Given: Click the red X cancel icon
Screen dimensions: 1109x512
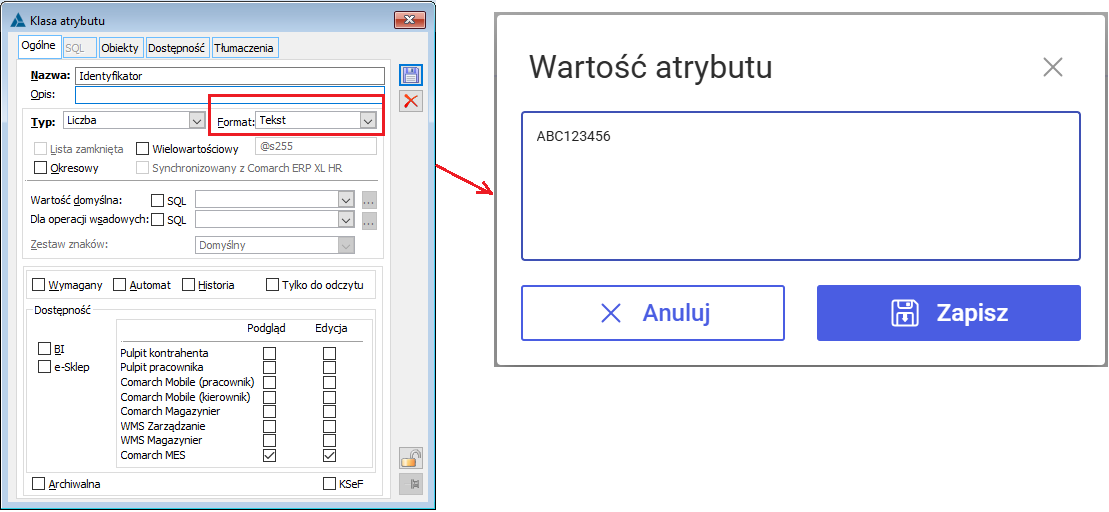Looking at the screenshot, I should 411,101.
